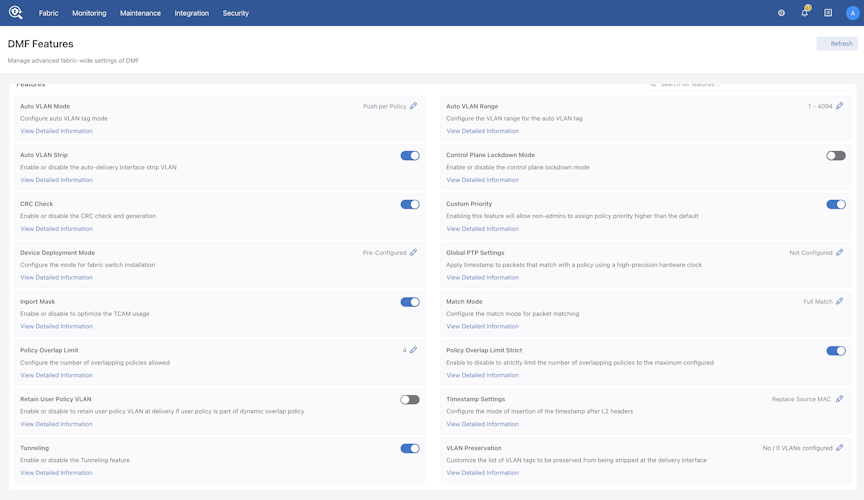This screenshot has height=500, width=864.
Task: View detailed information for Inport Mask
Action: coord(56,326)
